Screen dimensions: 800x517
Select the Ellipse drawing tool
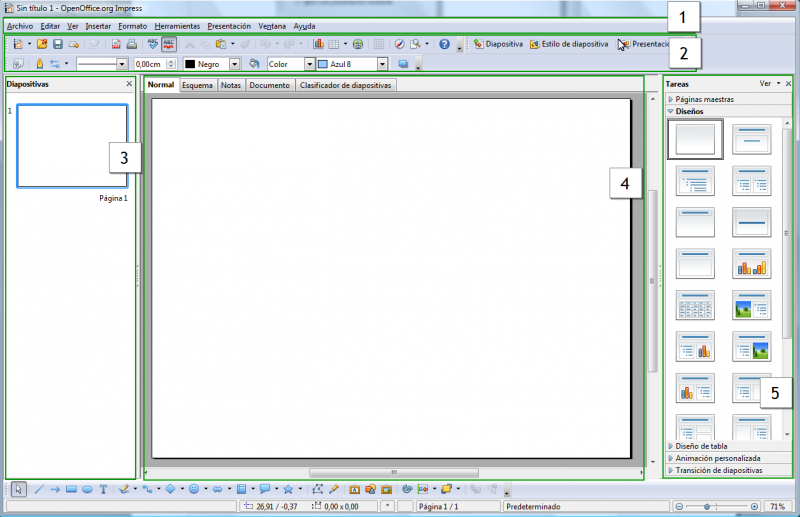click(87, 489)
